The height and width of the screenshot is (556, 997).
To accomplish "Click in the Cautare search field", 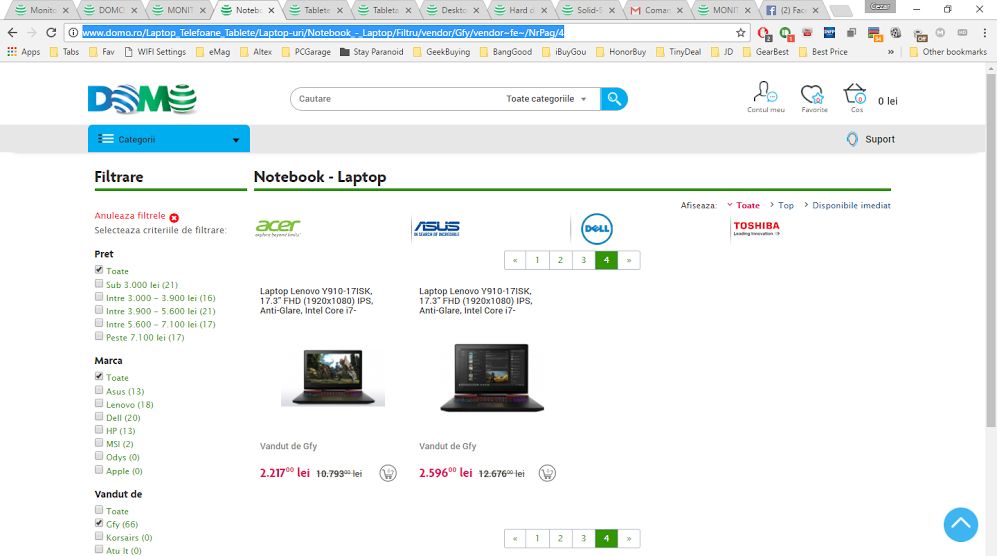I will pos(397,99).
